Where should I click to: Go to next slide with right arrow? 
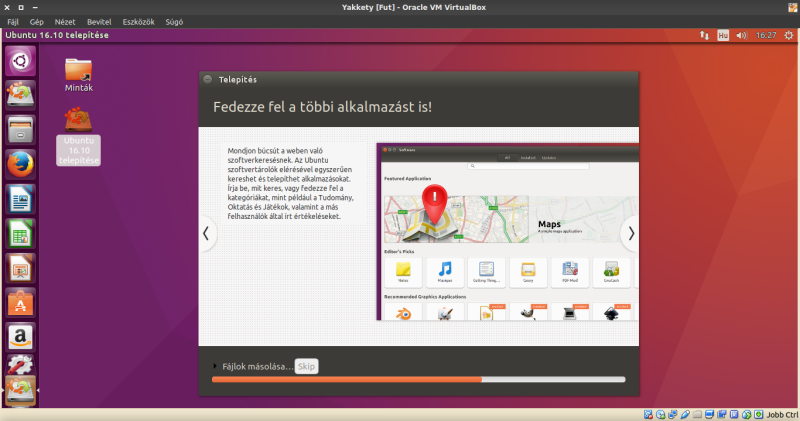tap(630, 233)
